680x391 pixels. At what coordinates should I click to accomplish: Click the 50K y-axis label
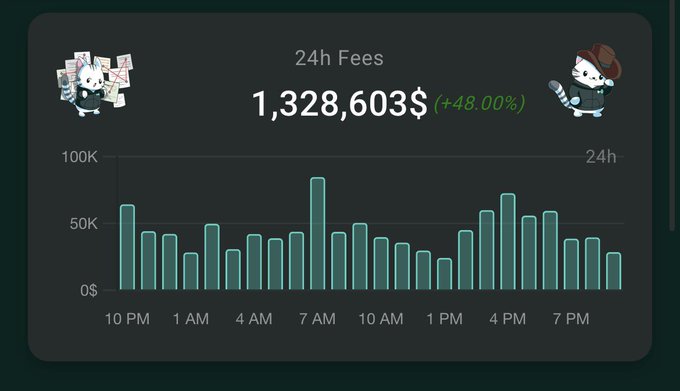[84, 224]
